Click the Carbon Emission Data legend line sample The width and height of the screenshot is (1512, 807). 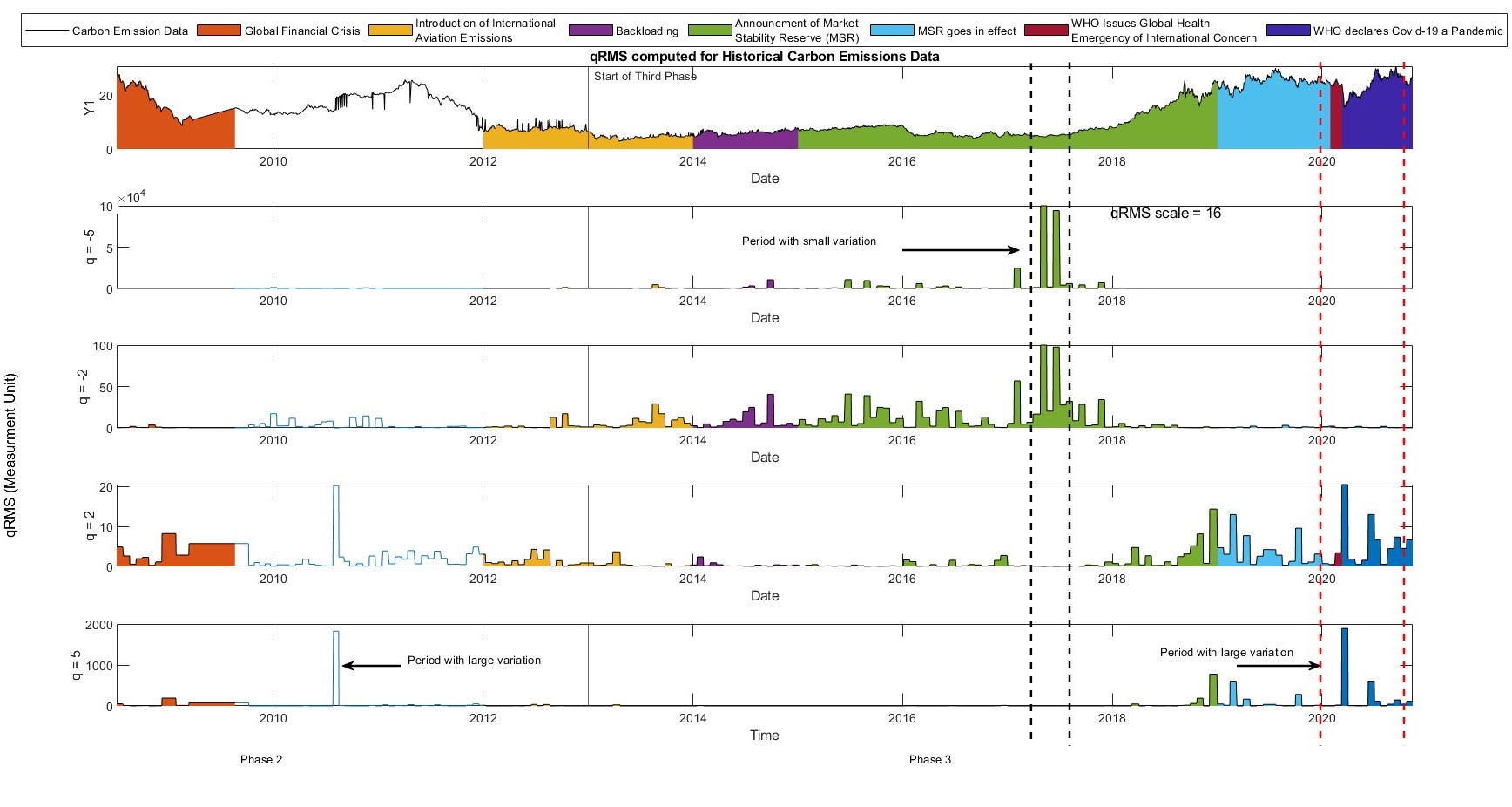coord(47,31)
